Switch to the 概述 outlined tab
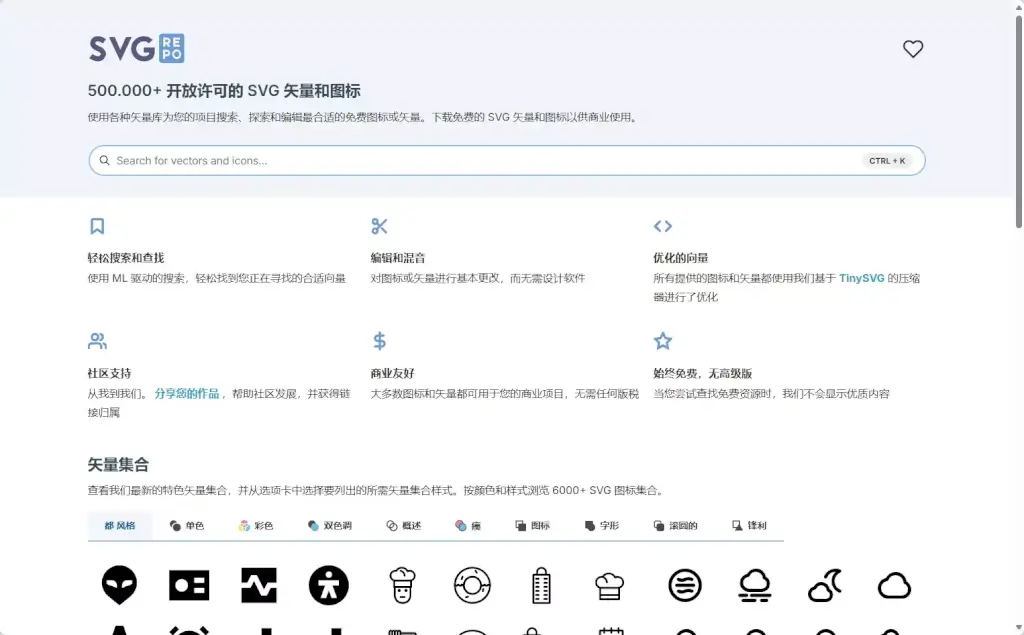 pos(404,525)
